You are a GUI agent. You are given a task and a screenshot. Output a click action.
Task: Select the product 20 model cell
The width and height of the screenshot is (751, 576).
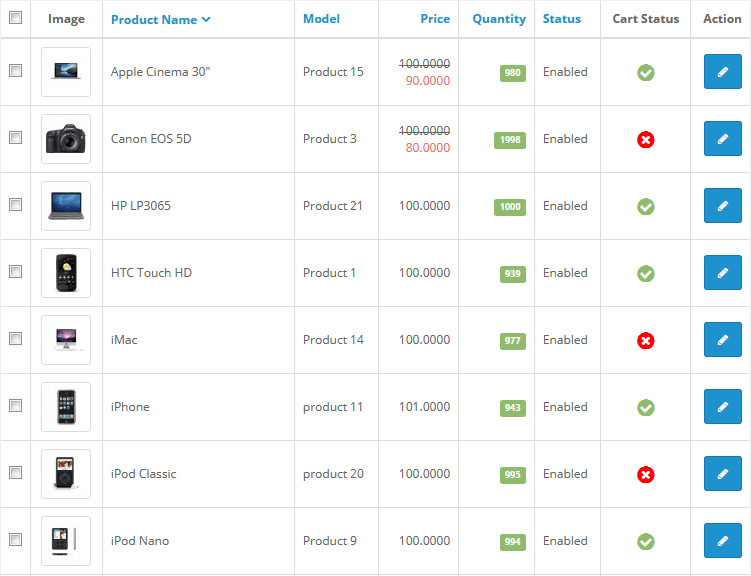pos(333,474)
